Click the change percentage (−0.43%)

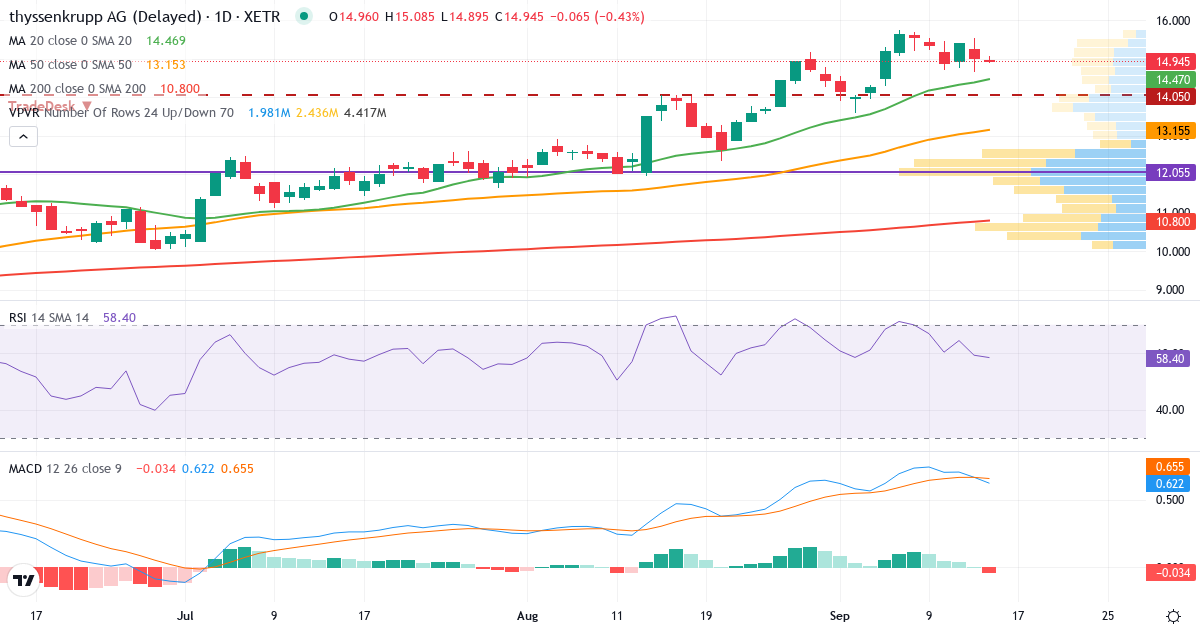(x=619, y=17)
